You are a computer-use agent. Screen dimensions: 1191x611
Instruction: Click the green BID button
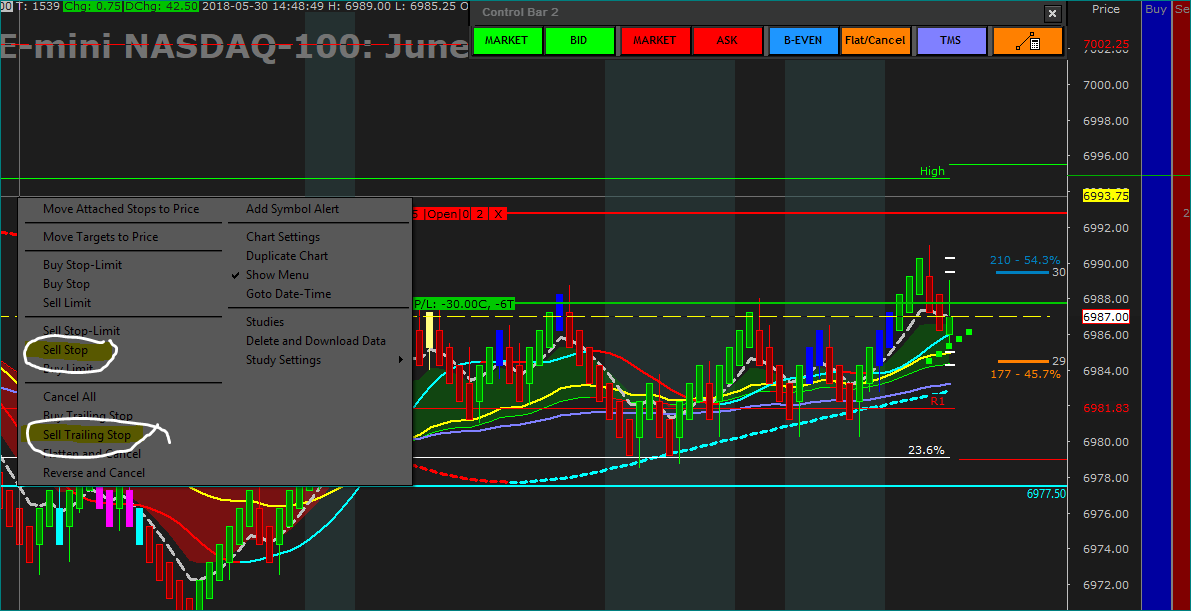(579, 40)
